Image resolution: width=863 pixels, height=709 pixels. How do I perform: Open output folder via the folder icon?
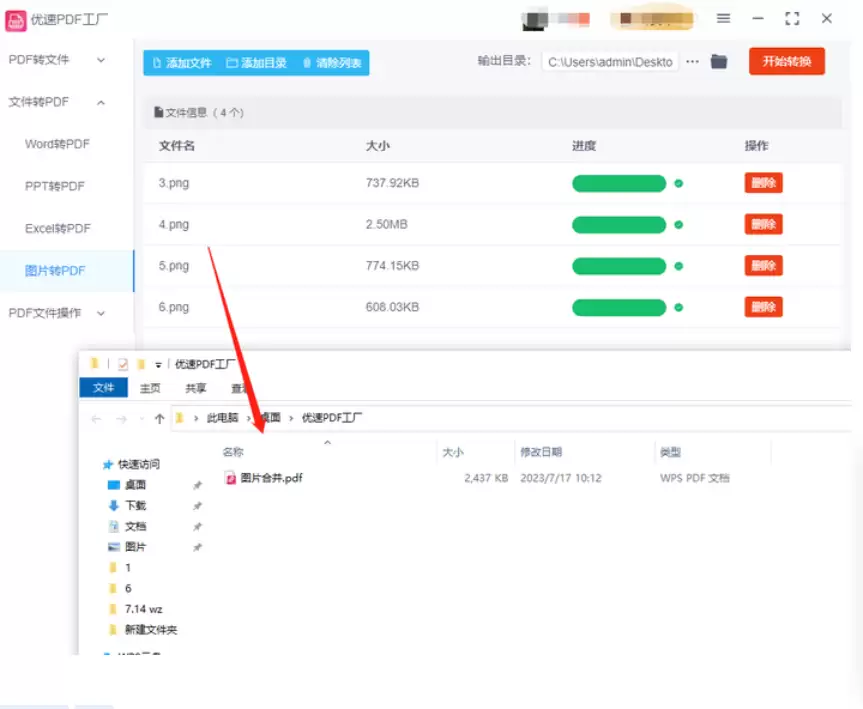[719, 62]
